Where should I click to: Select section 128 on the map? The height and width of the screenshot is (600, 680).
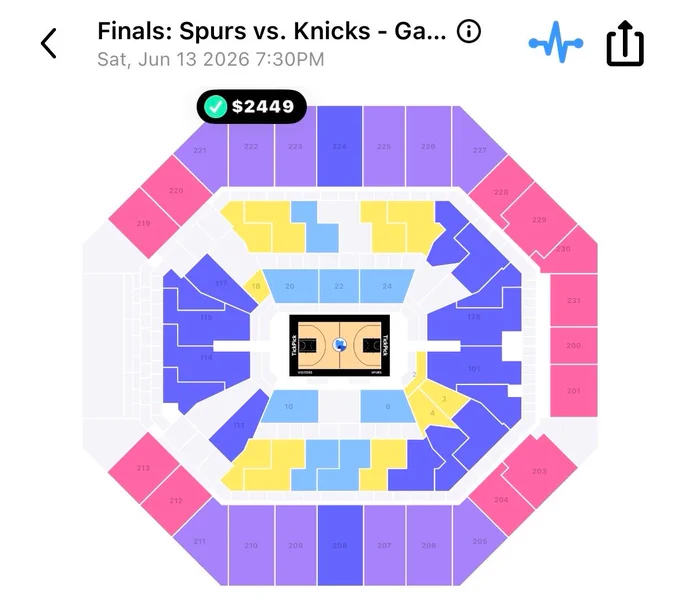[474, 316]
